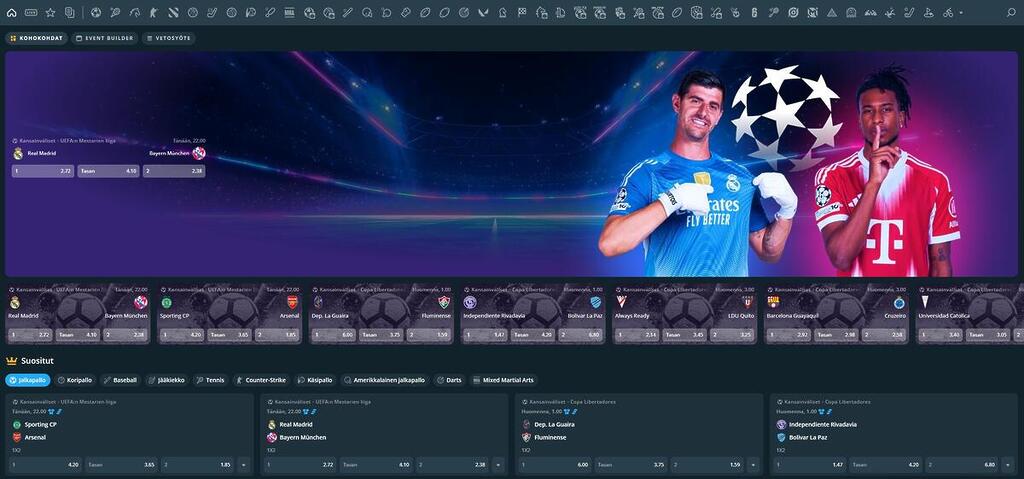The image size is (1024, 479).
Task: Pick odds 6.80 for Bolivar La Paz list card
Action: [x=960, y=465]
